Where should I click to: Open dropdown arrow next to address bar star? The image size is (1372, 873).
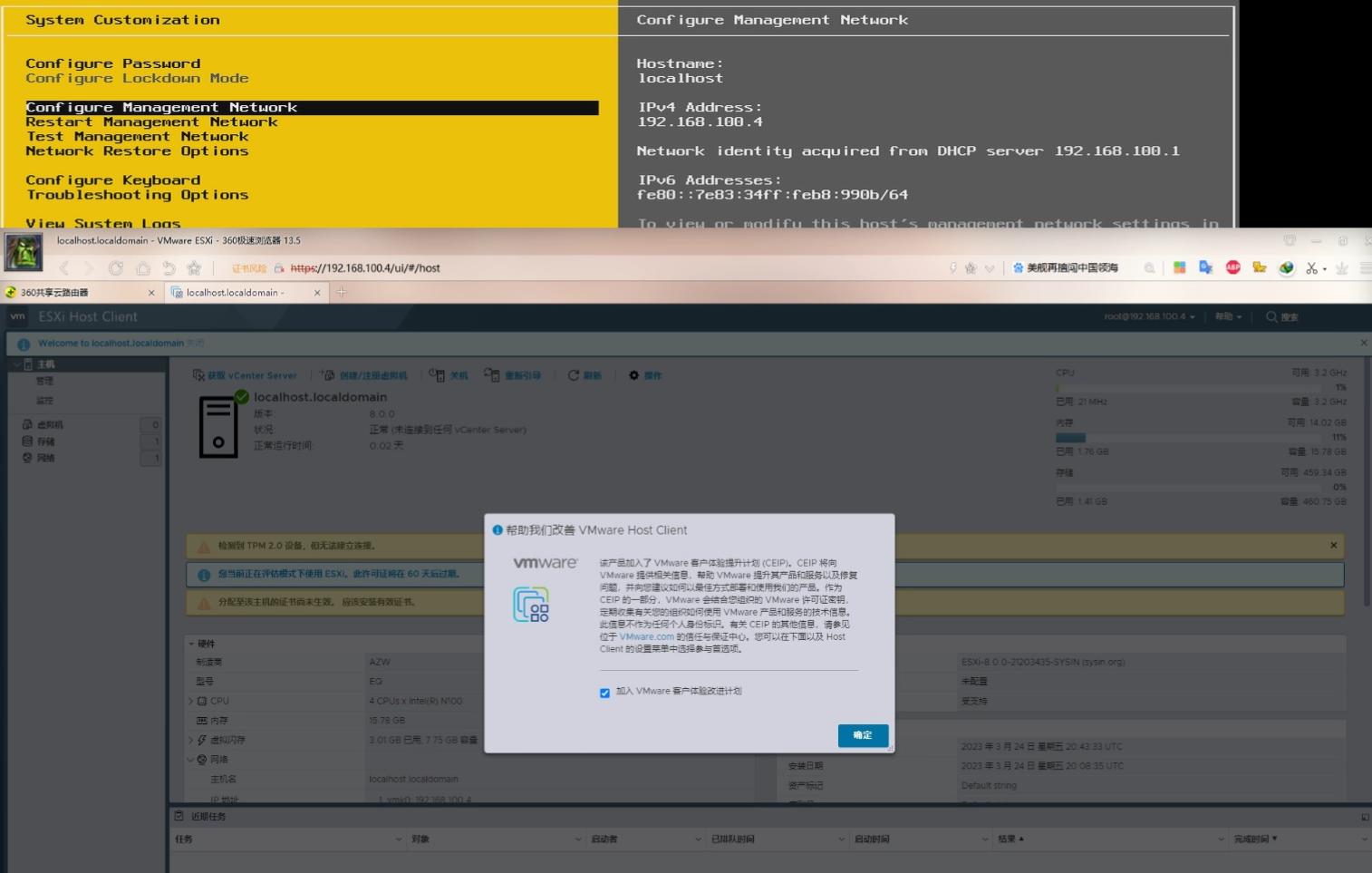(x=990, y=268)
